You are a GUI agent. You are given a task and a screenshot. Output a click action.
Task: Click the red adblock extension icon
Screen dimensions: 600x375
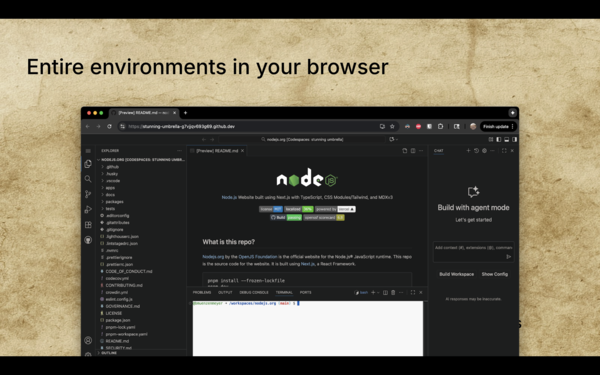click(x=418, y=126)
